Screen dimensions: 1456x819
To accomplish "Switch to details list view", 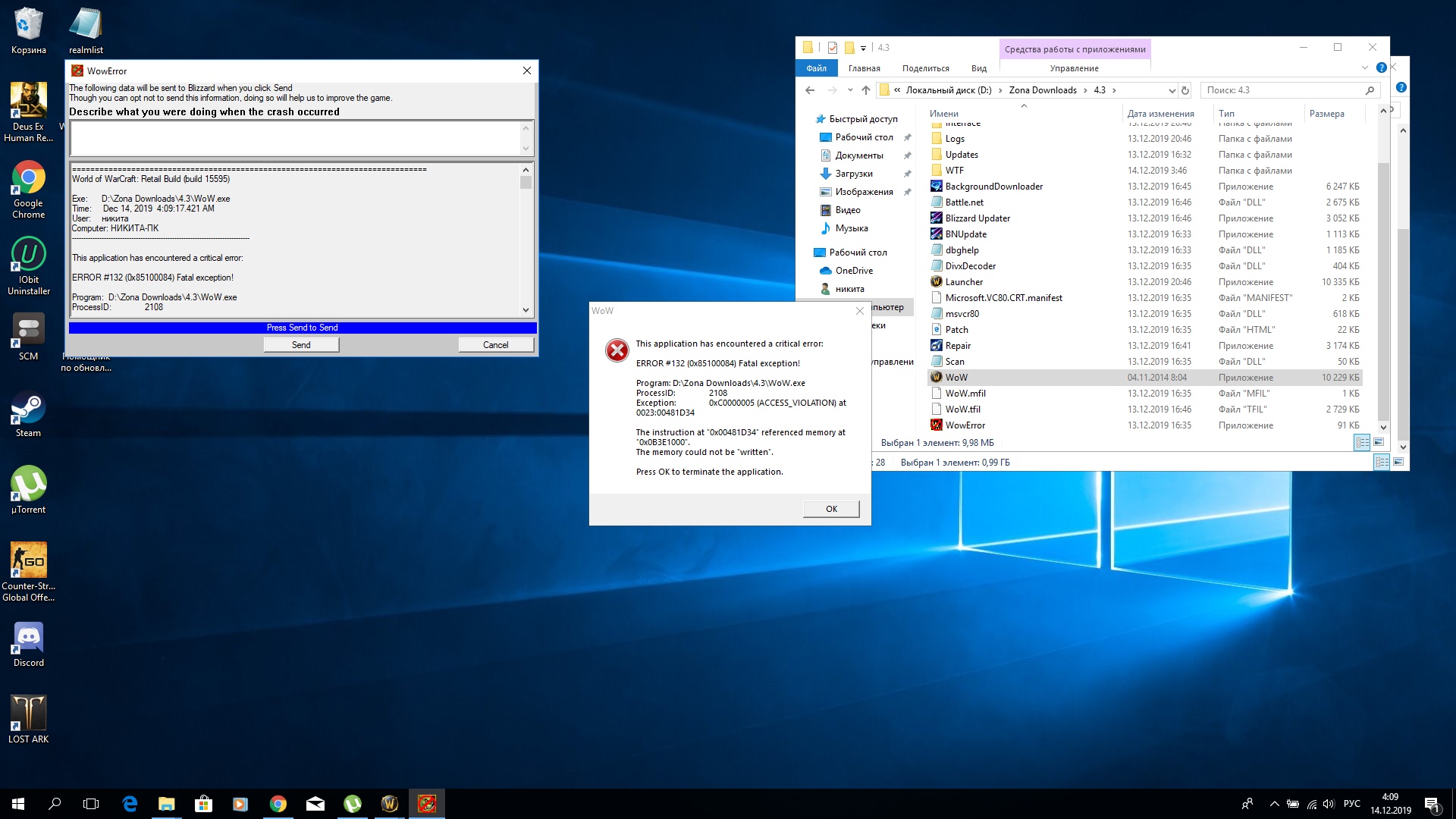I will (1362, 442).
